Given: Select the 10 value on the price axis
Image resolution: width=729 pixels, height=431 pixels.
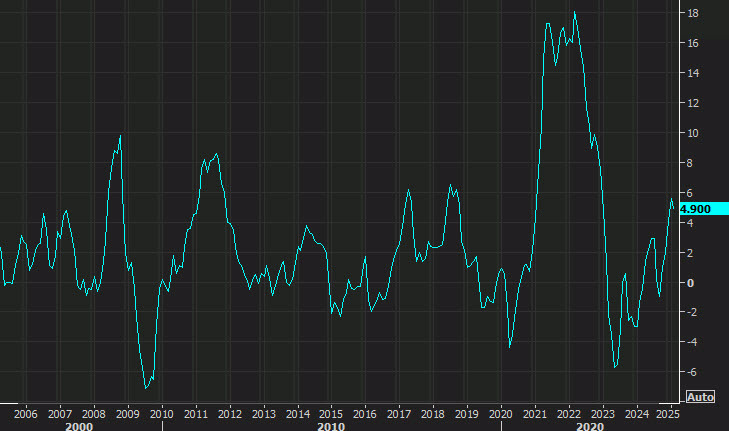Looking at the screenshot, I should coord(693,133).
